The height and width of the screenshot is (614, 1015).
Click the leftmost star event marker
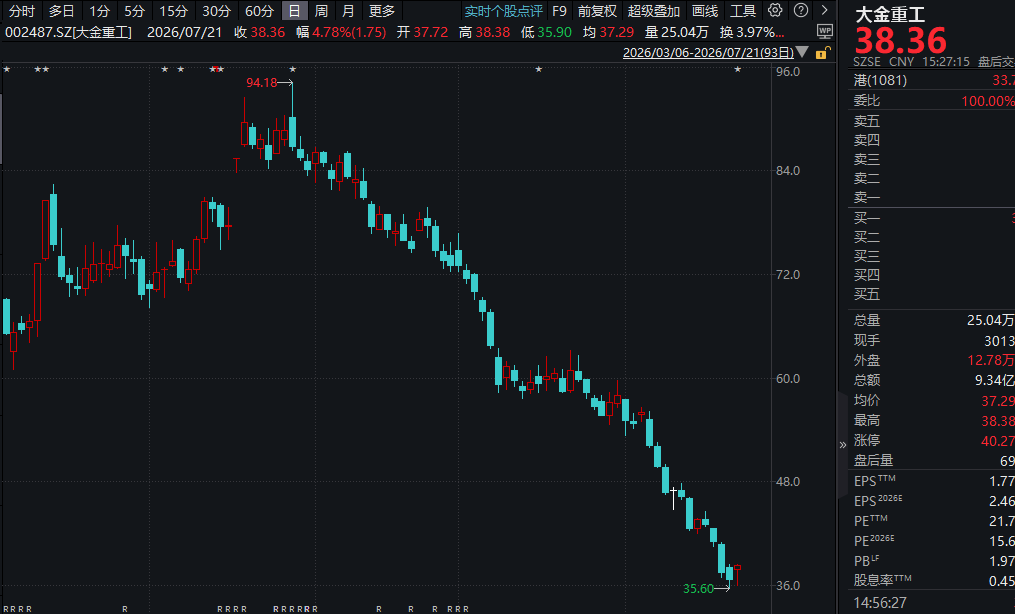tap(6, 69)
